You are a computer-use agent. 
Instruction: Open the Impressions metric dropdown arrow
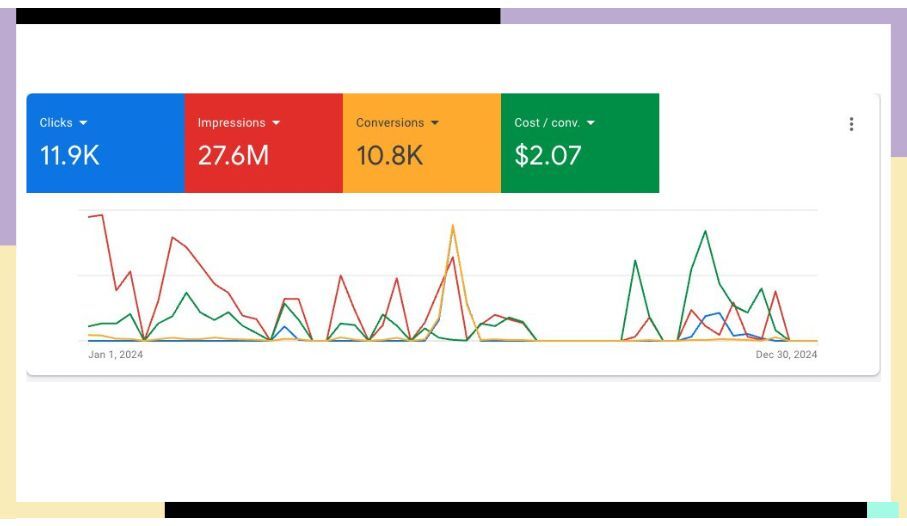276,123
